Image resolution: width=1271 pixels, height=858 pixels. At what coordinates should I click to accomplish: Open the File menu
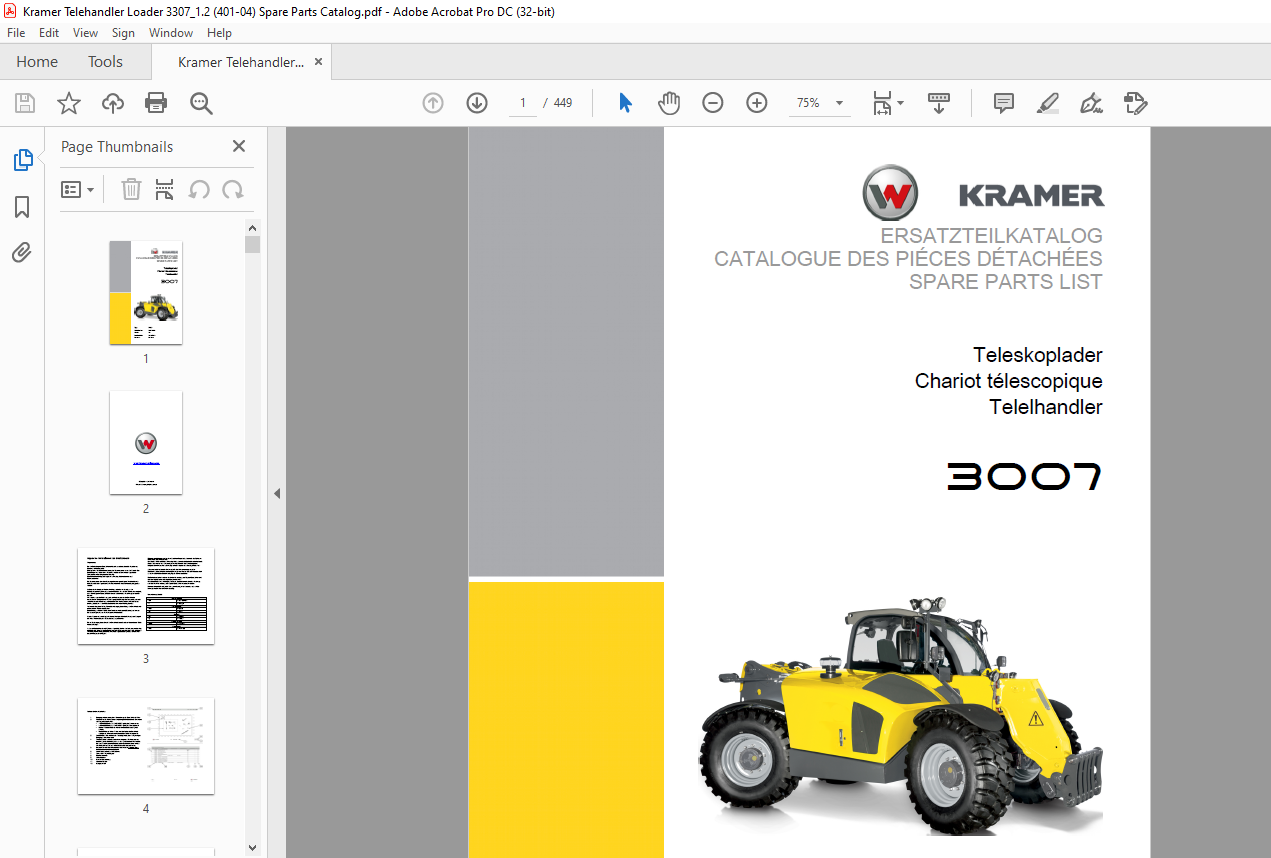click(x=16, y=33)
